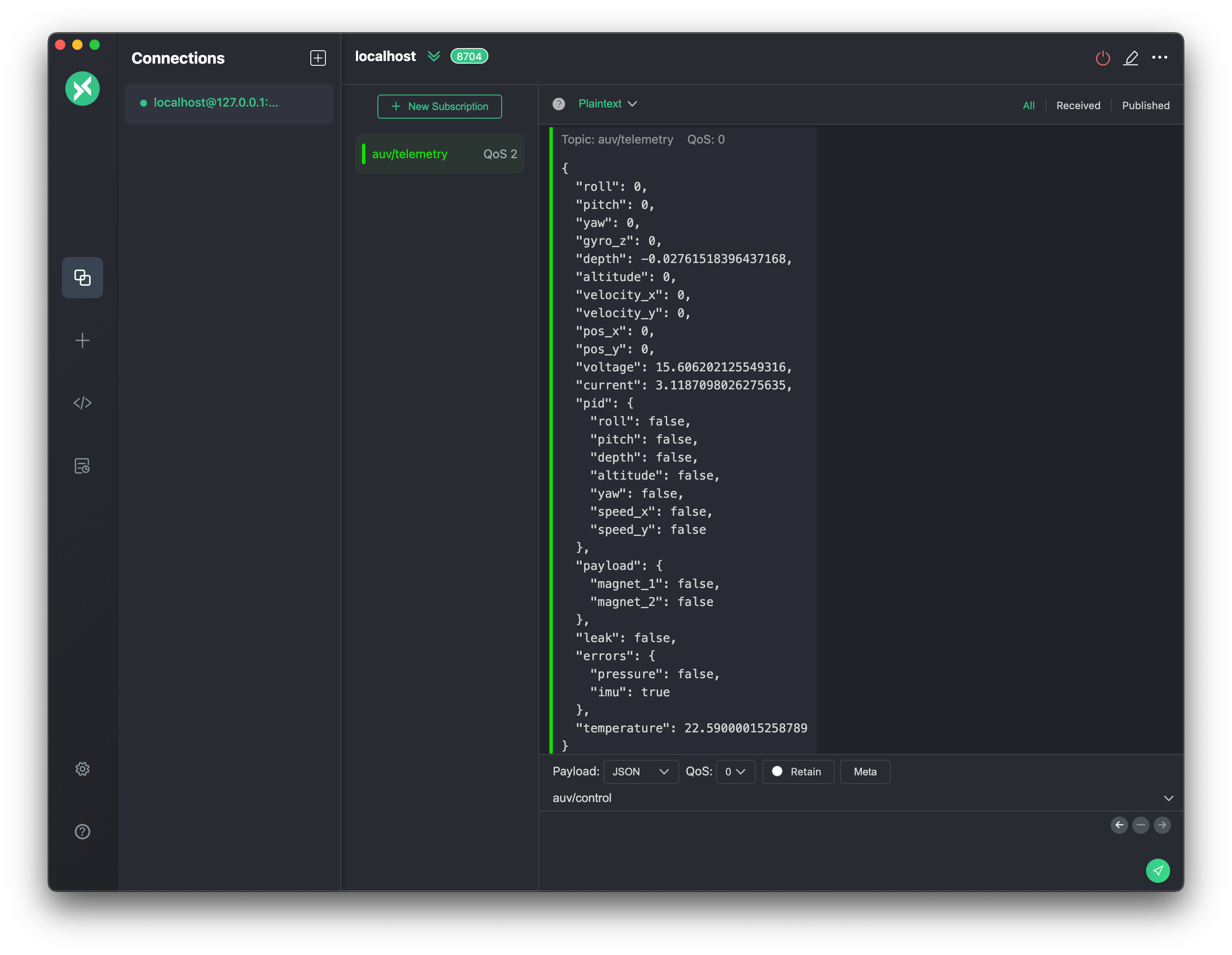Click the New Subscription button
The height and width of the screenshot is (955, 1232).
(439, 107)
